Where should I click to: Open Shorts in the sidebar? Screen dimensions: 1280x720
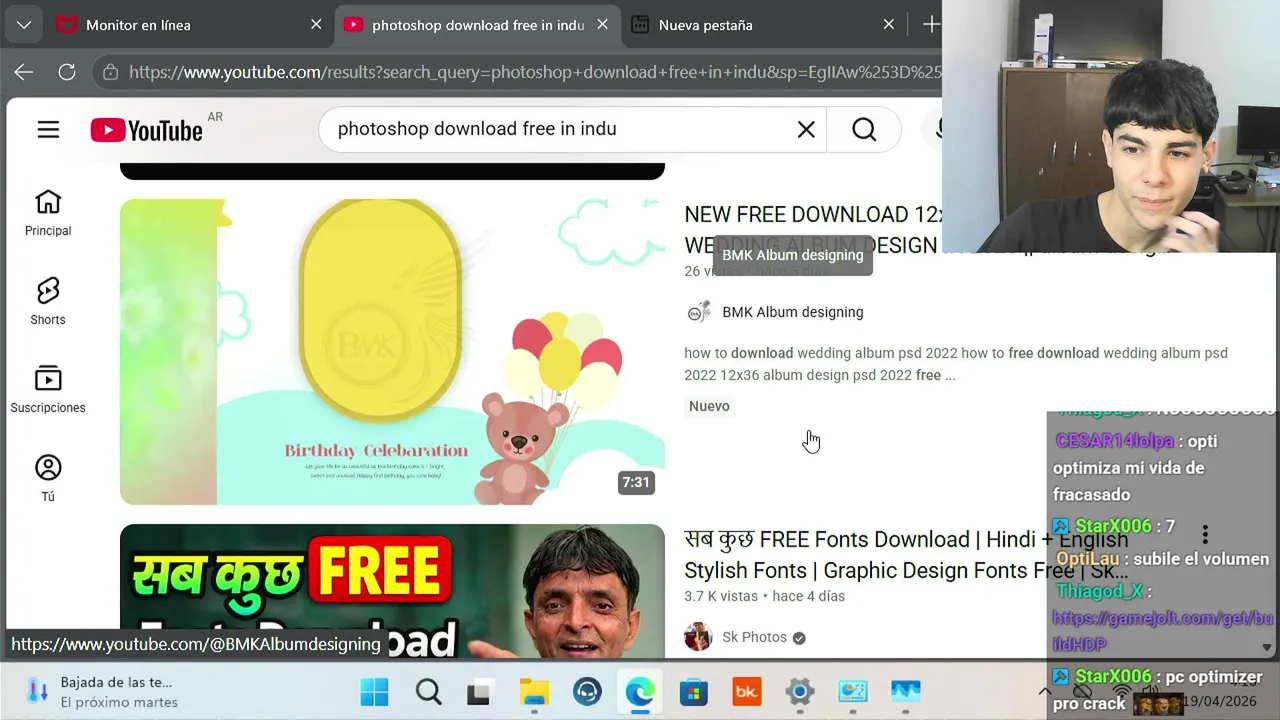(x=48, y=301)
